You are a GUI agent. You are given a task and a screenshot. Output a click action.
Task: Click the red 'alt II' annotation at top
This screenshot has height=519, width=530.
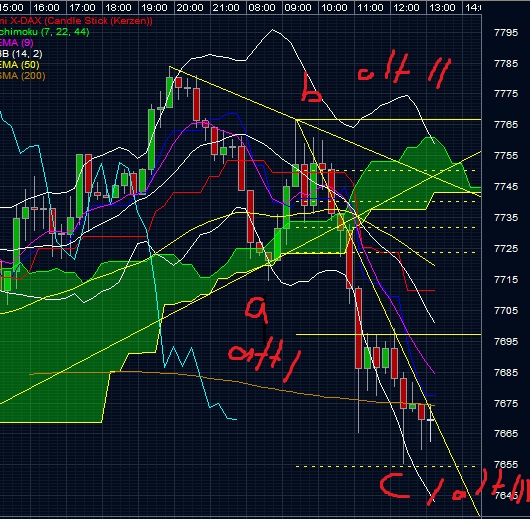click(x=405, y=69)
